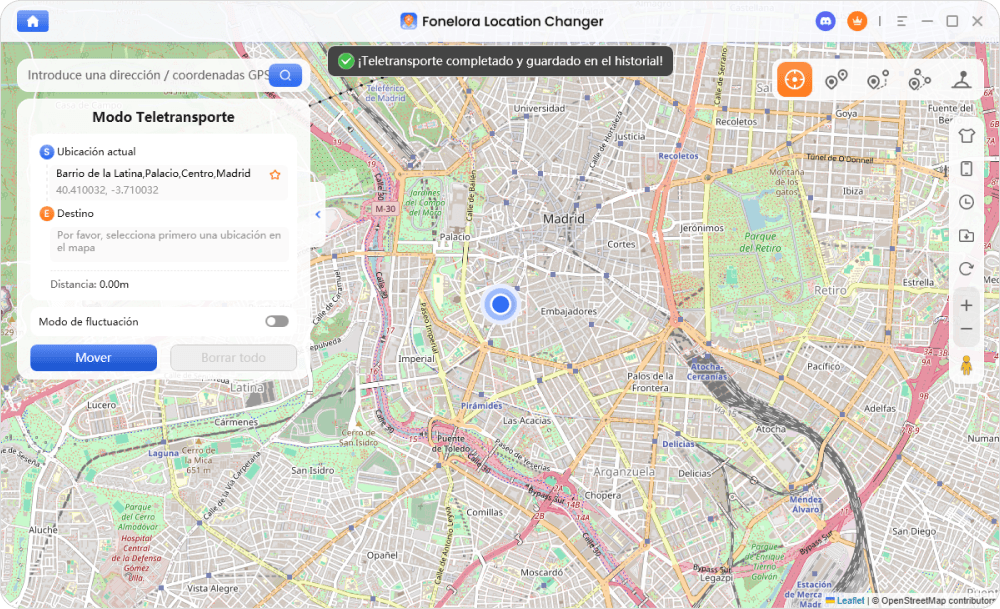
Task: Open the import folder icon in sidebar
Action: pos(966,235)
